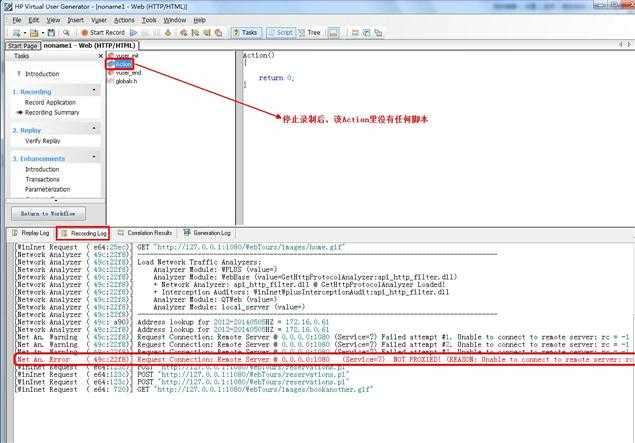This screenshot has height=443, width=635.
Task: Click the tab scroll left arrow
Action: click(x=622, y=44)
